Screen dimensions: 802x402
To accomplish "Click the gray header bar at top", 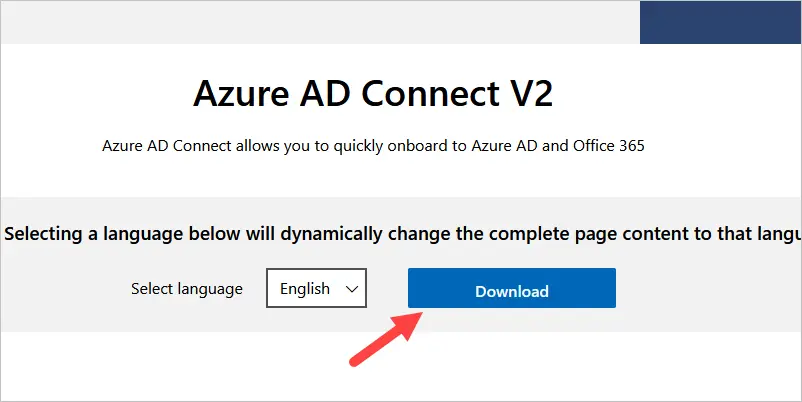I will 320,23.
